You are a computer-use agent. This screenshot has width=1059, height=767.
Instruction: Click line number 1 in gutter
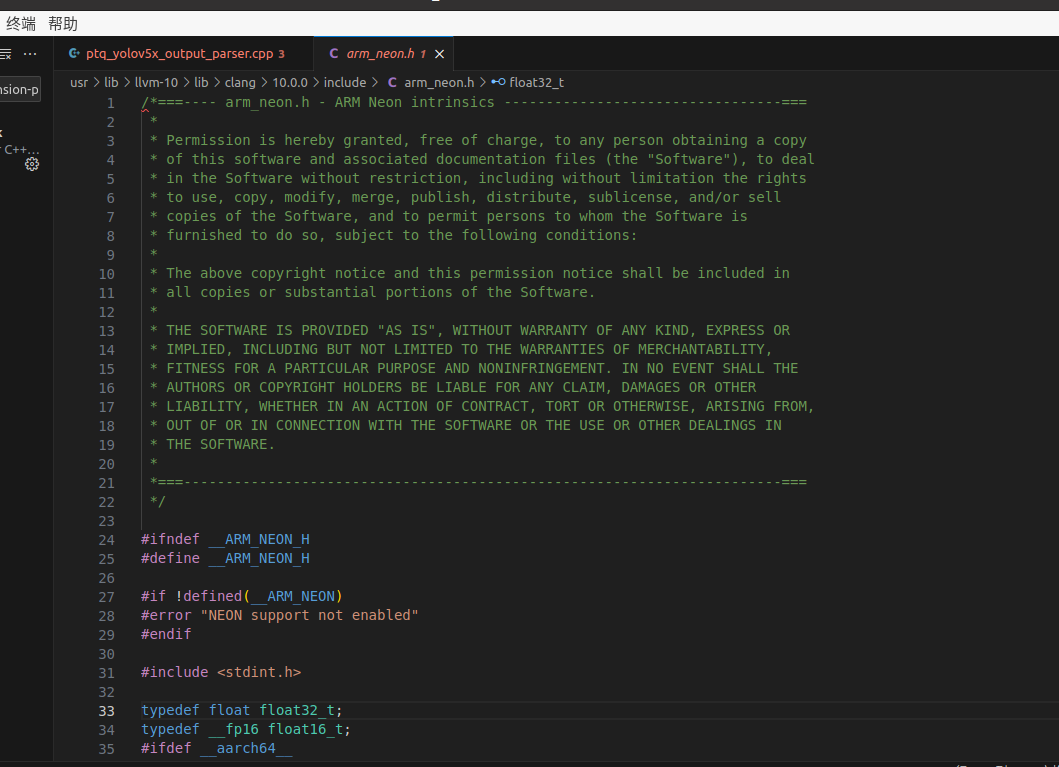[x=111, y=103]
